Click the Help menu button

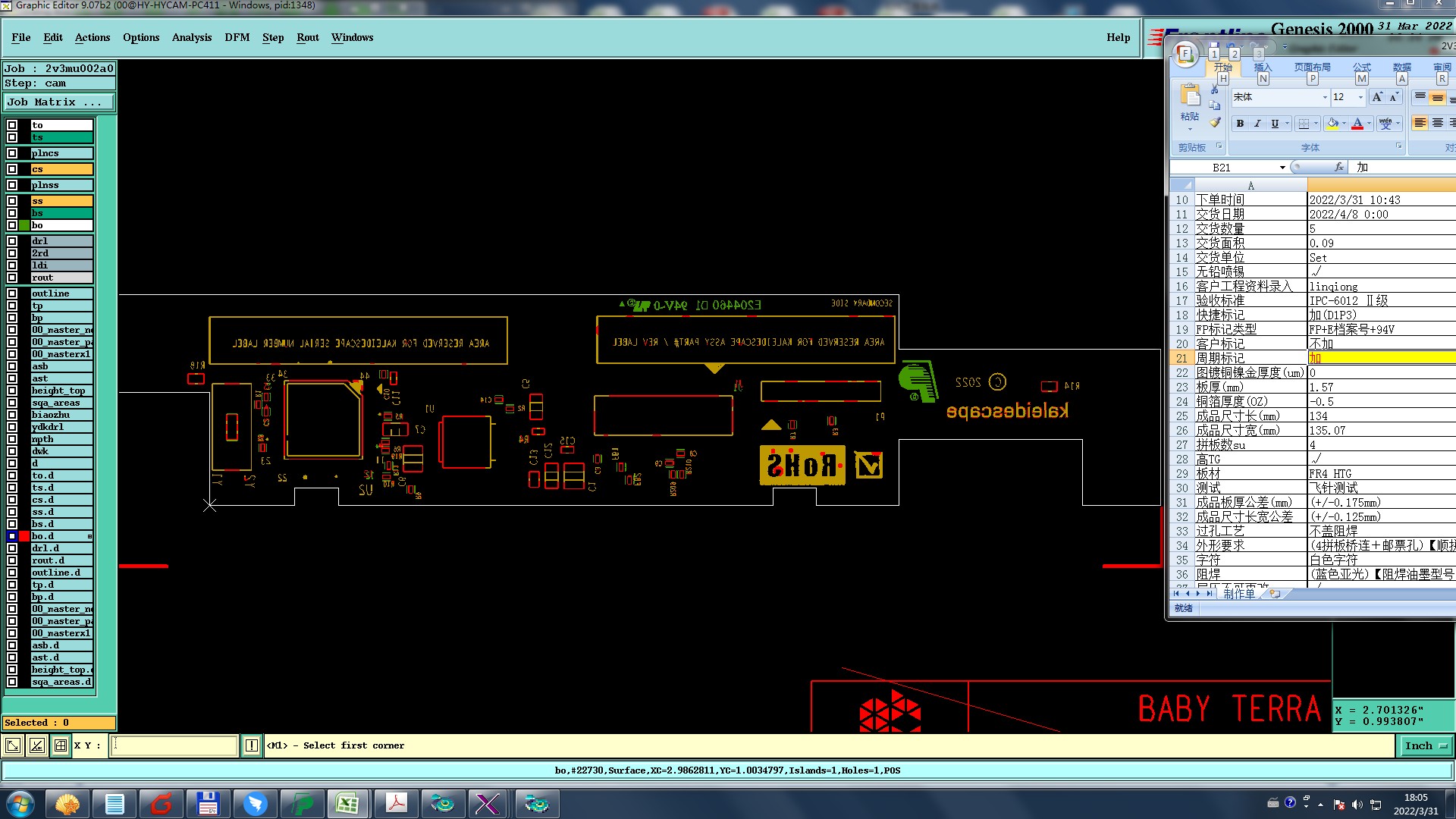pos(1118,37)
